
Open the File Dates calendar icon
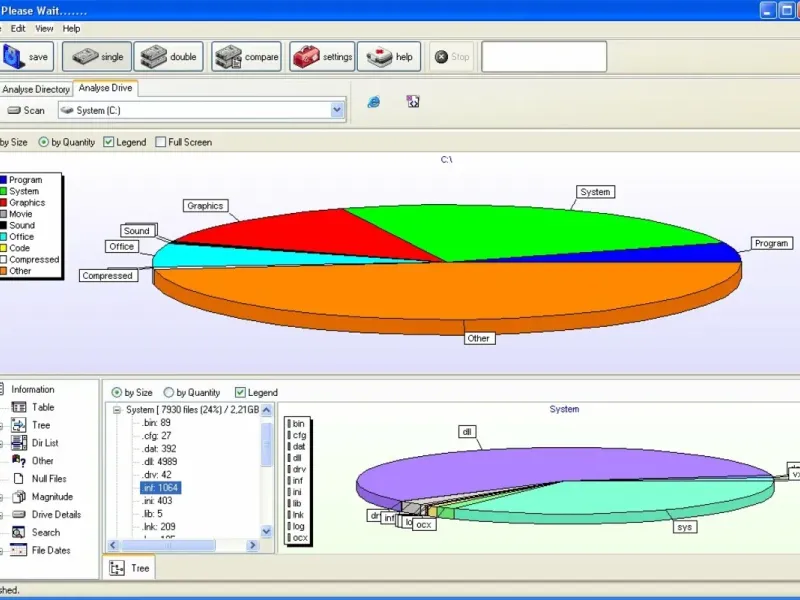[x=19, y=550]
